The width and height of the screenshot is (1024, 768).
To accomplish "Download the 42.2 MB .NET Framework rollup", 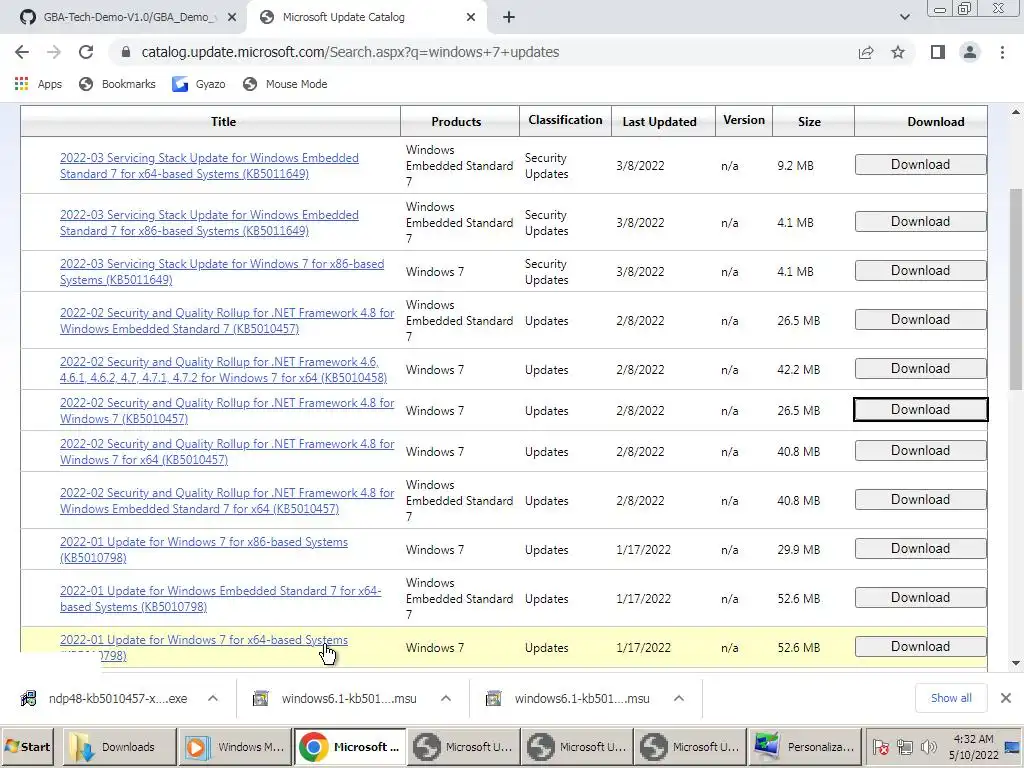I will (x=920, y=368).
